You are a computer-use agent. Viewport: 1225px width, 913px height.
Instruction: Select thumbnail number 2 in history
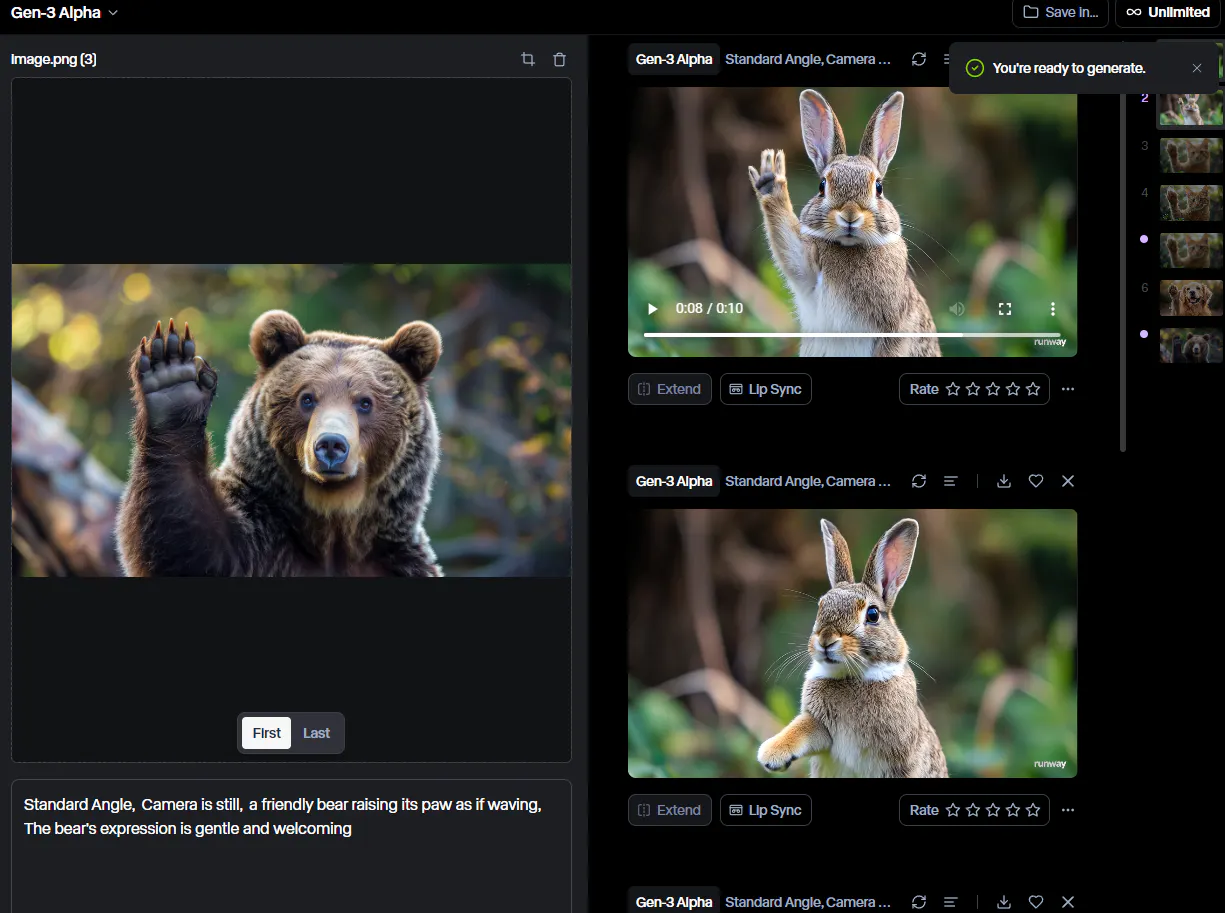click(1190, 108)
